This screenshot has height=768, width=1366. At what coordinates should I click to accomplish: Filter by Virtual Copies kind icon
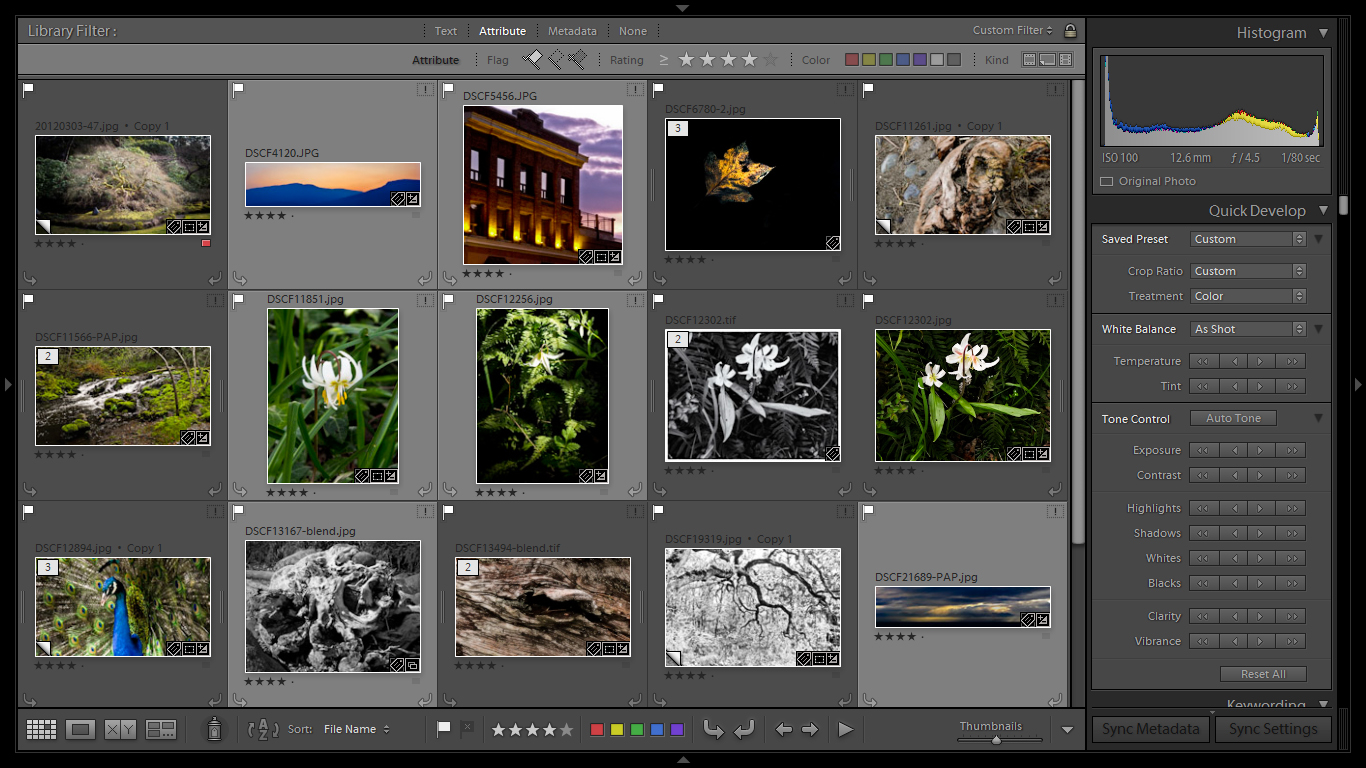[1048, 60]
